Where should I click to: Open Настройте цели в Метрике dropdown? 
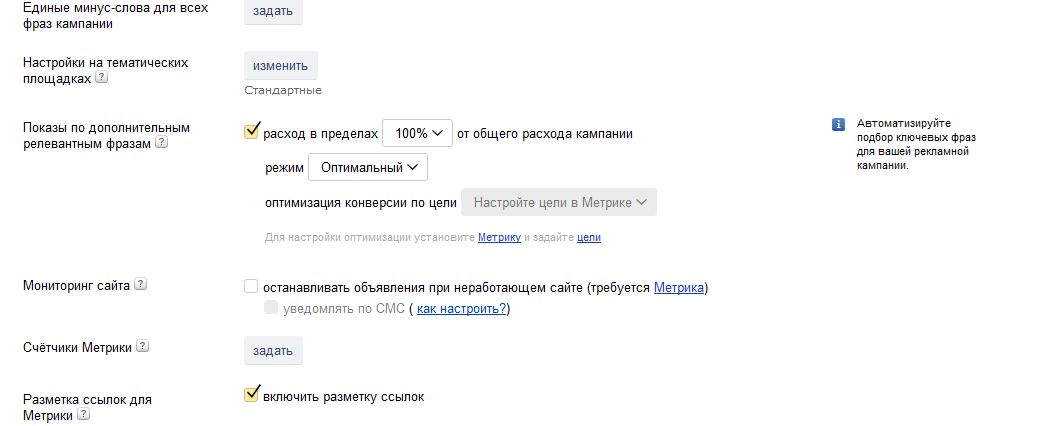(558, 202)
